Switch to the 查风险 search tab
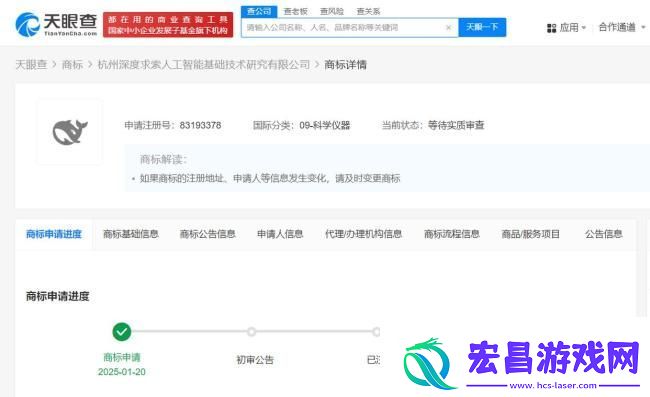Viewport: 650px width, 397px height. 332,11
